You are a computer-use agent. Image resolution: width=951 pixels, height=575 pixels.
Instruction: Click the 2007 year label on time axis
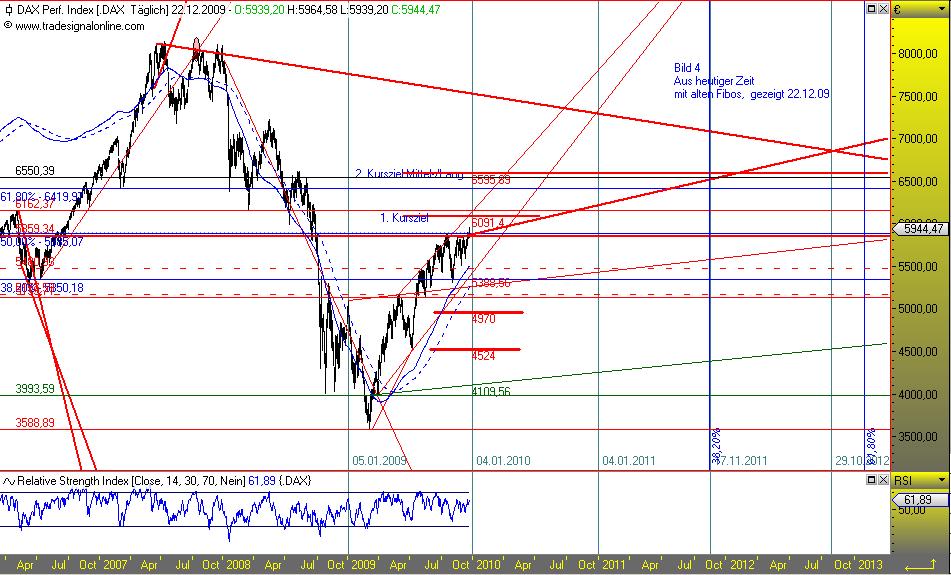pyautogui.click(x=115, y=565)
